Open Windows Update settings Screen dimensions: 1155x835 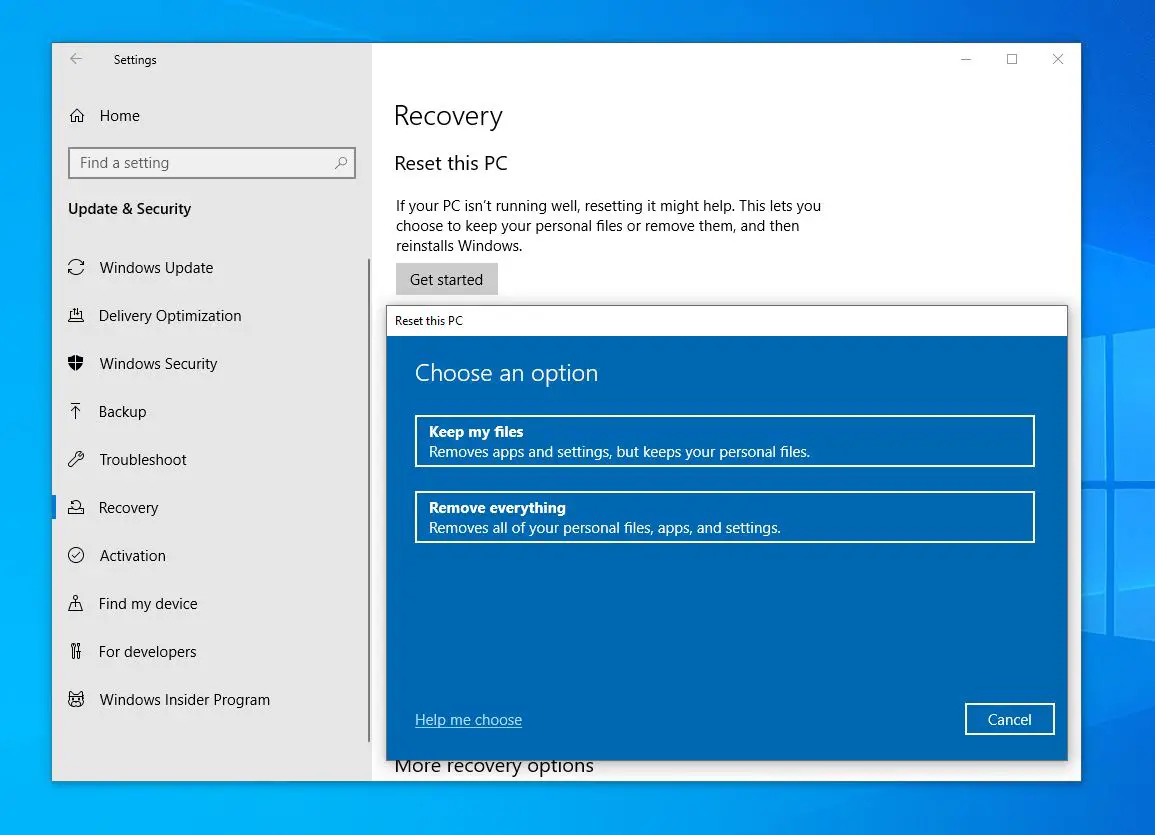pyautogui.click(x=156, y=267)
